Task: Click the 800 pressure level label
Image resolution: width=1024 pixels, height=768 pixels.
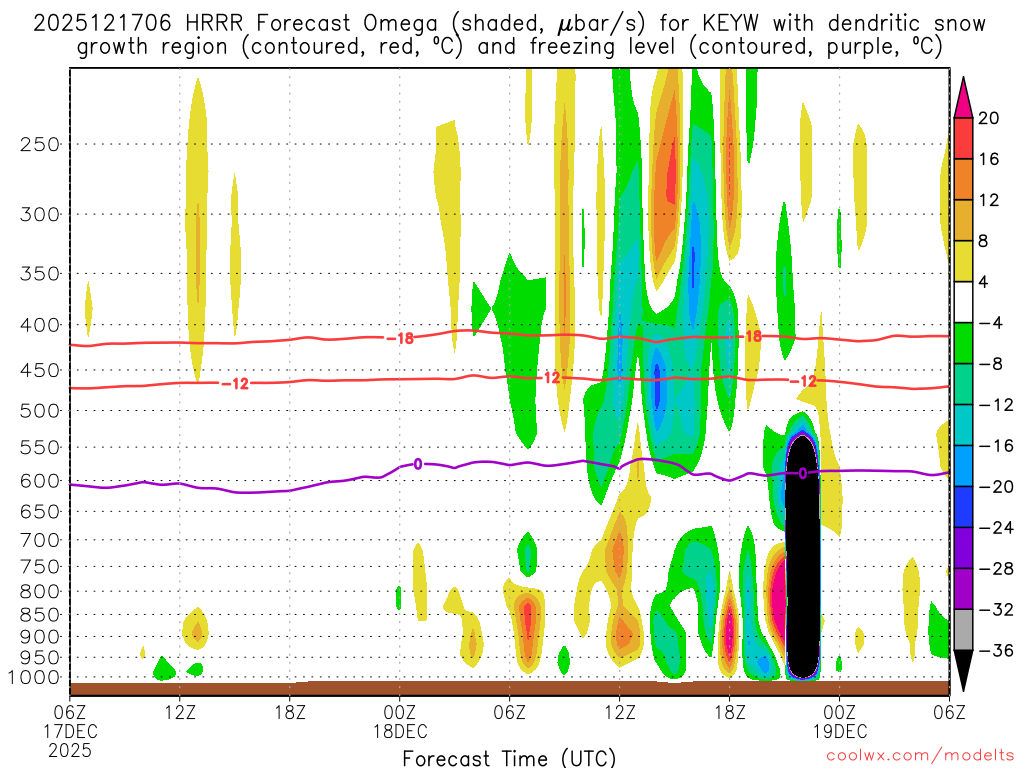Action: 39,591
